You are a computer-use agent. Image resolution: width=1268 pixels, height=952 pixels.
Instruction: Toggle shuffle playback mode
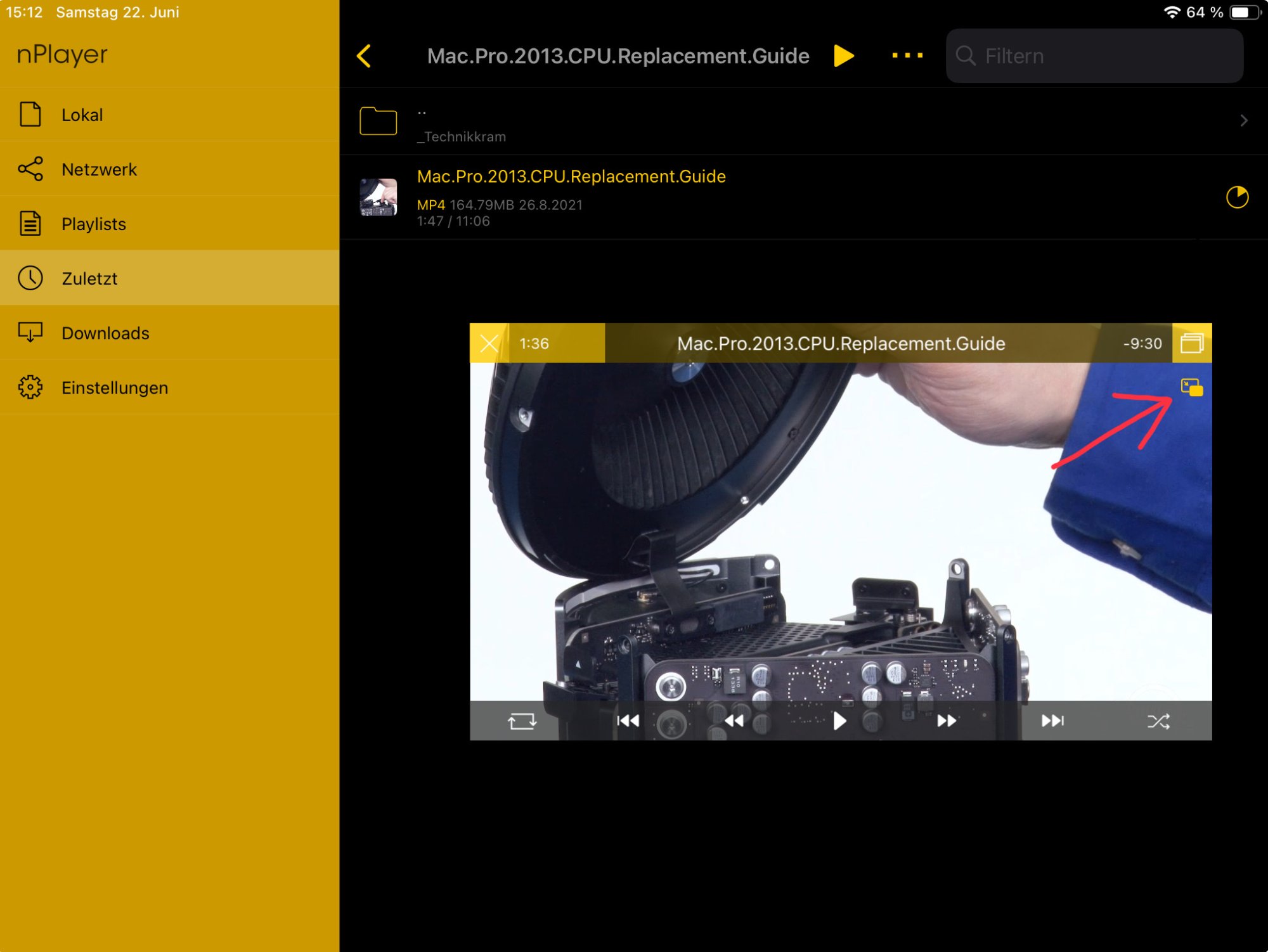click(1158, 721)
